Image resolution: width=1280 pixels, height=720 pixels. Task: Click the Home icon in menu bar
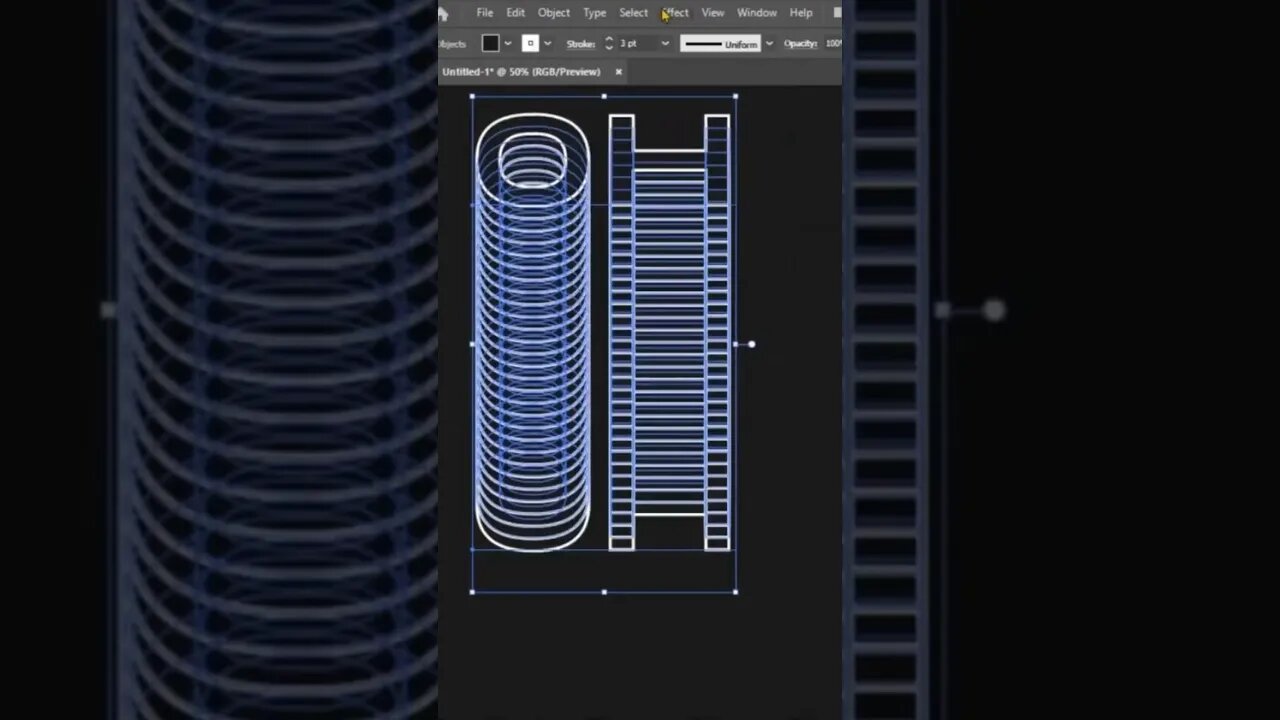tap(443, 13)
